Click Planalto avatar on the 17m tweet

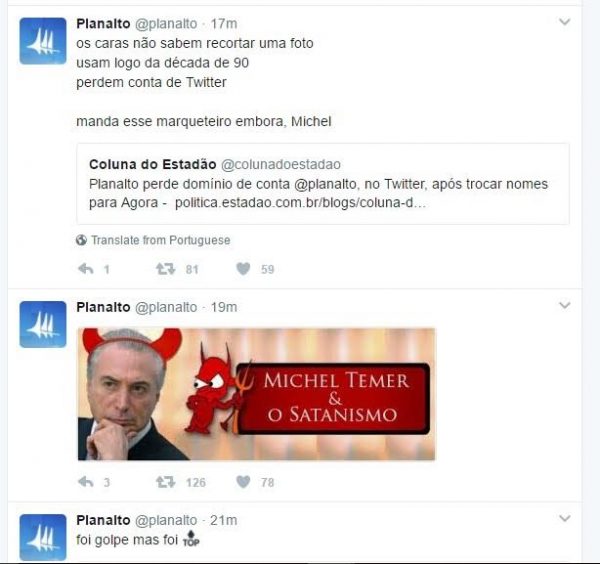(x=43, y=41)
